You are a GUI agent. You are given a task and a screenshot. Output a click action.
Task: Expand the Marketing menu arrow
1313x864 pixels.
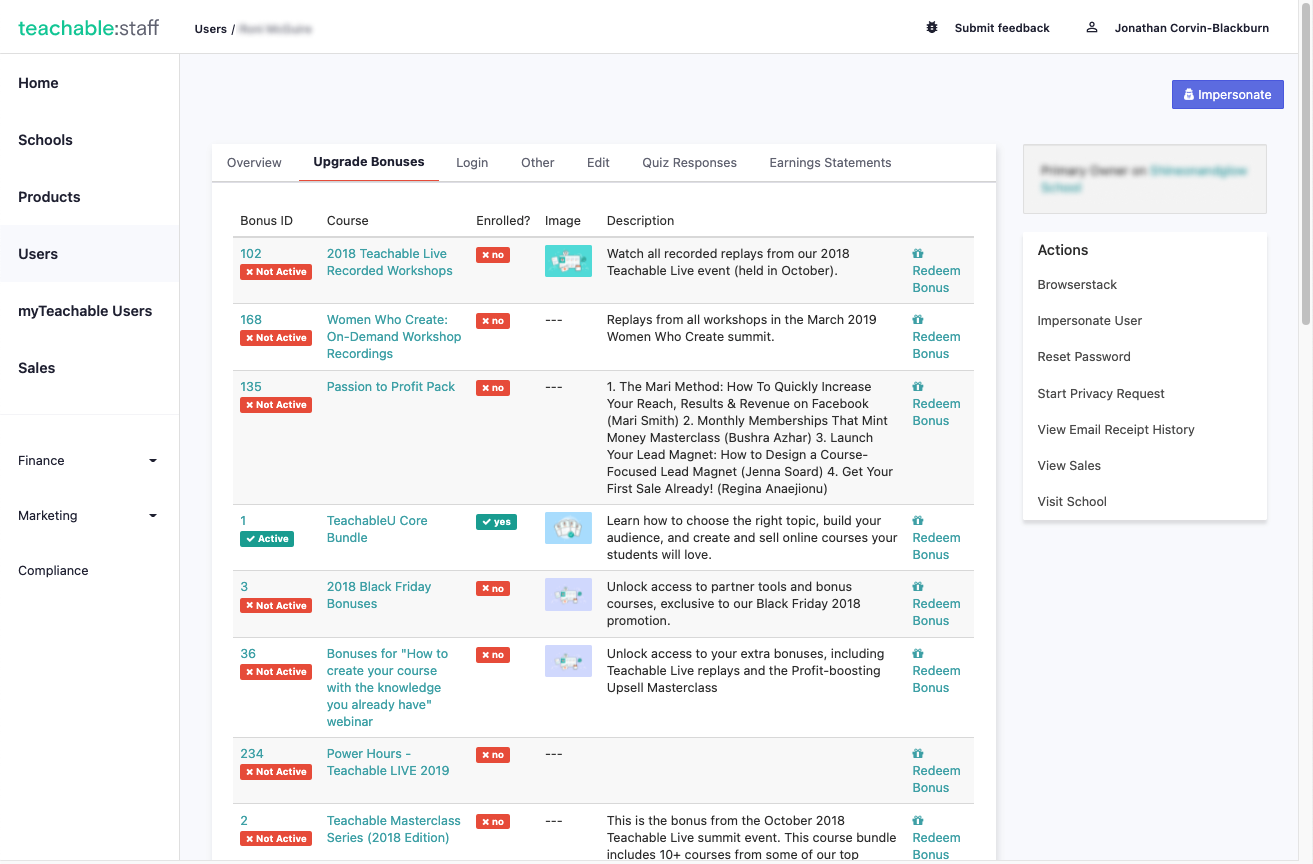point(153,516)
